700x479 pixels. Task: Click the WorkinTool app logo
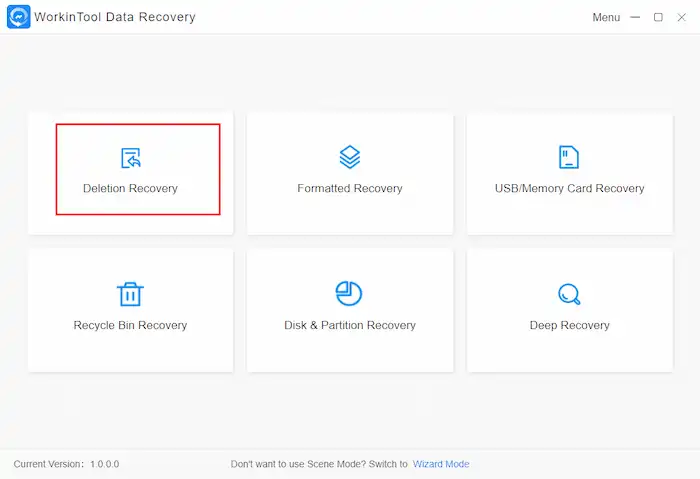click(x=18, y=17)
